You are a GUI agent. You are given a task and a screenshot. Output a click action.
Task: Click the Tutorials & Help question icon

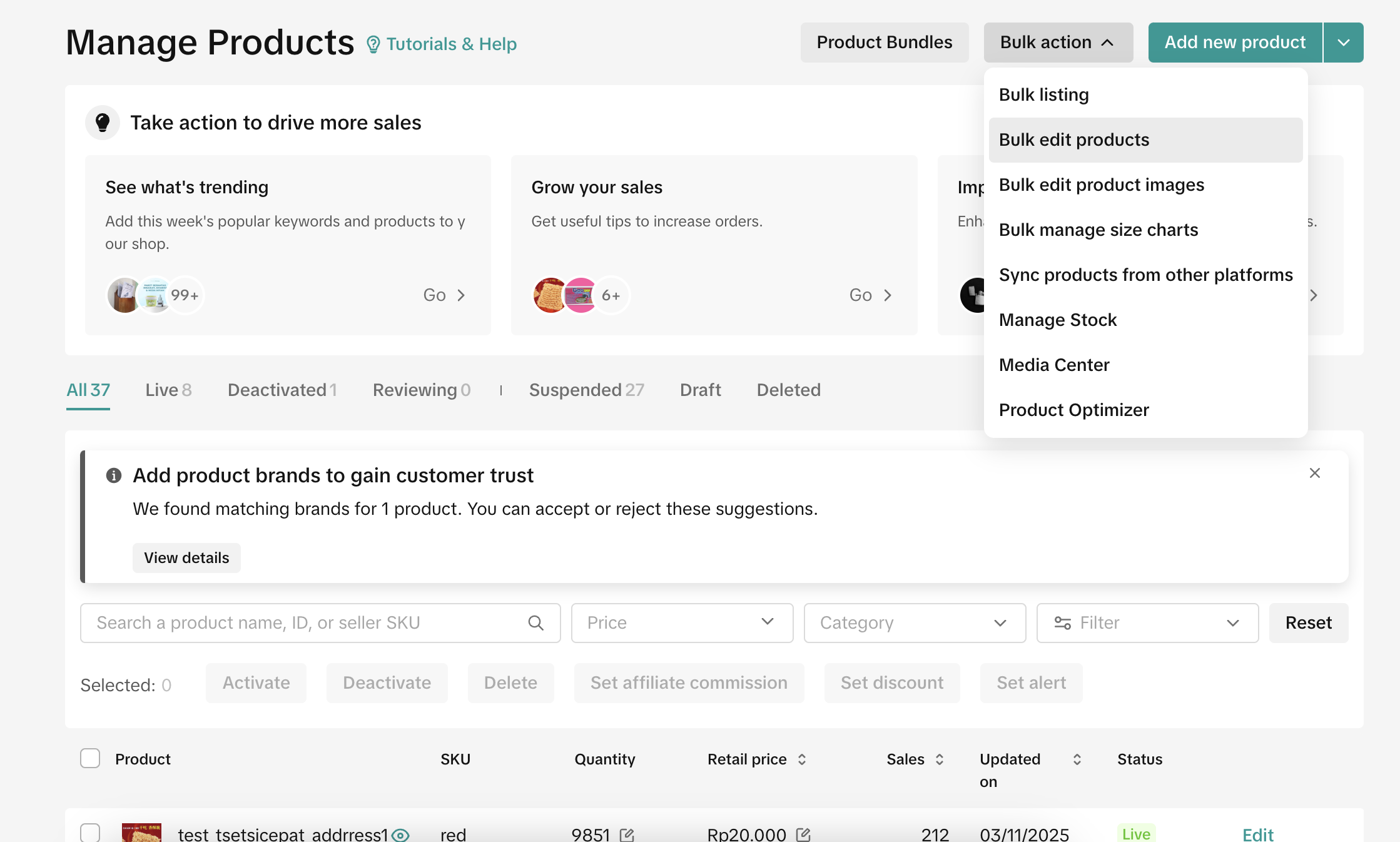373,44
